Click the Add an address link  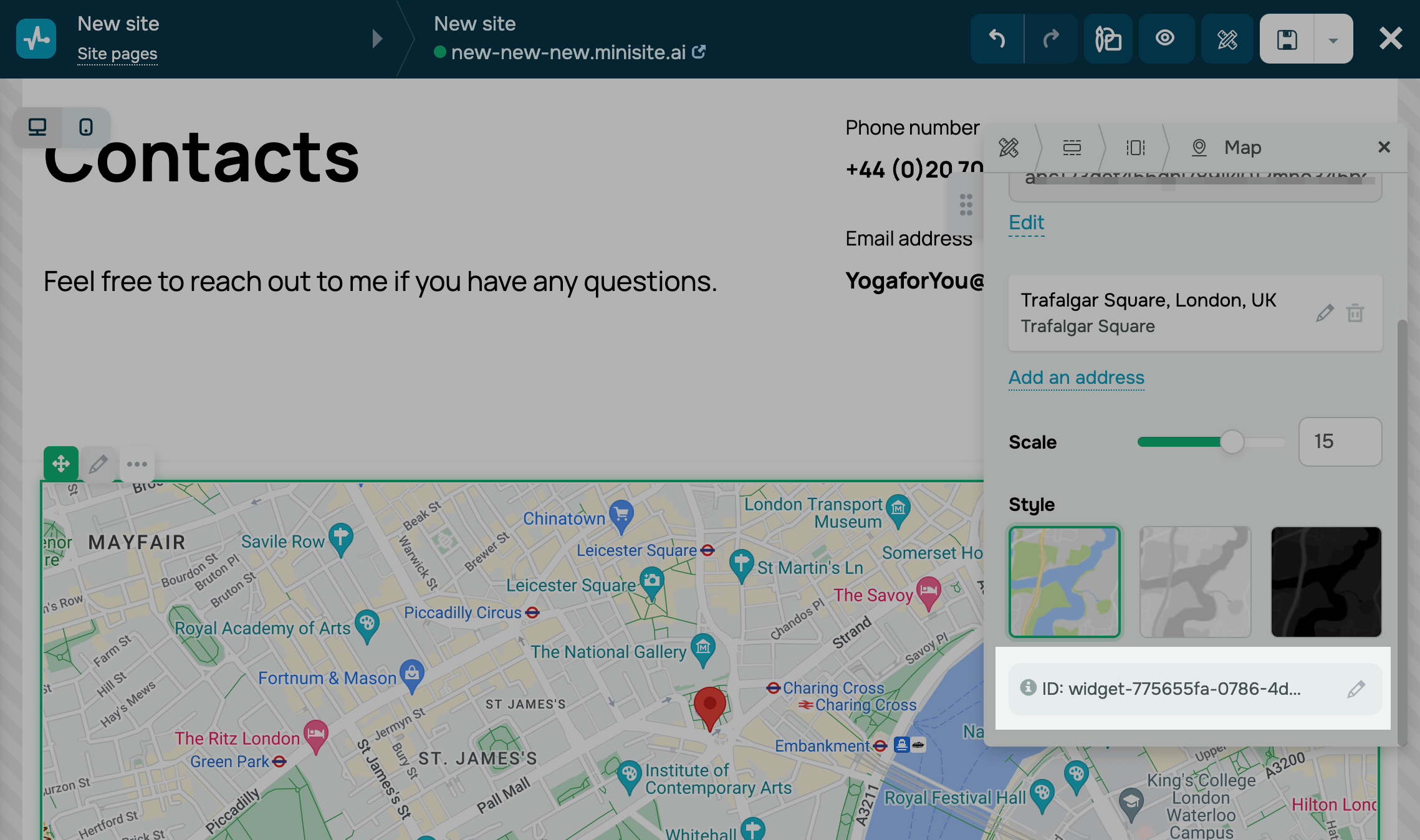1076,378
